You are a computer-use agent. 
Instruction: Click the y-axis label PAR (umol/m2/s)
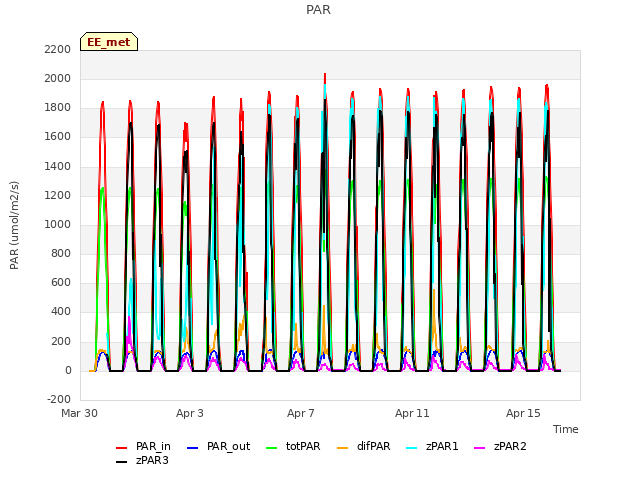click(14, 225)
